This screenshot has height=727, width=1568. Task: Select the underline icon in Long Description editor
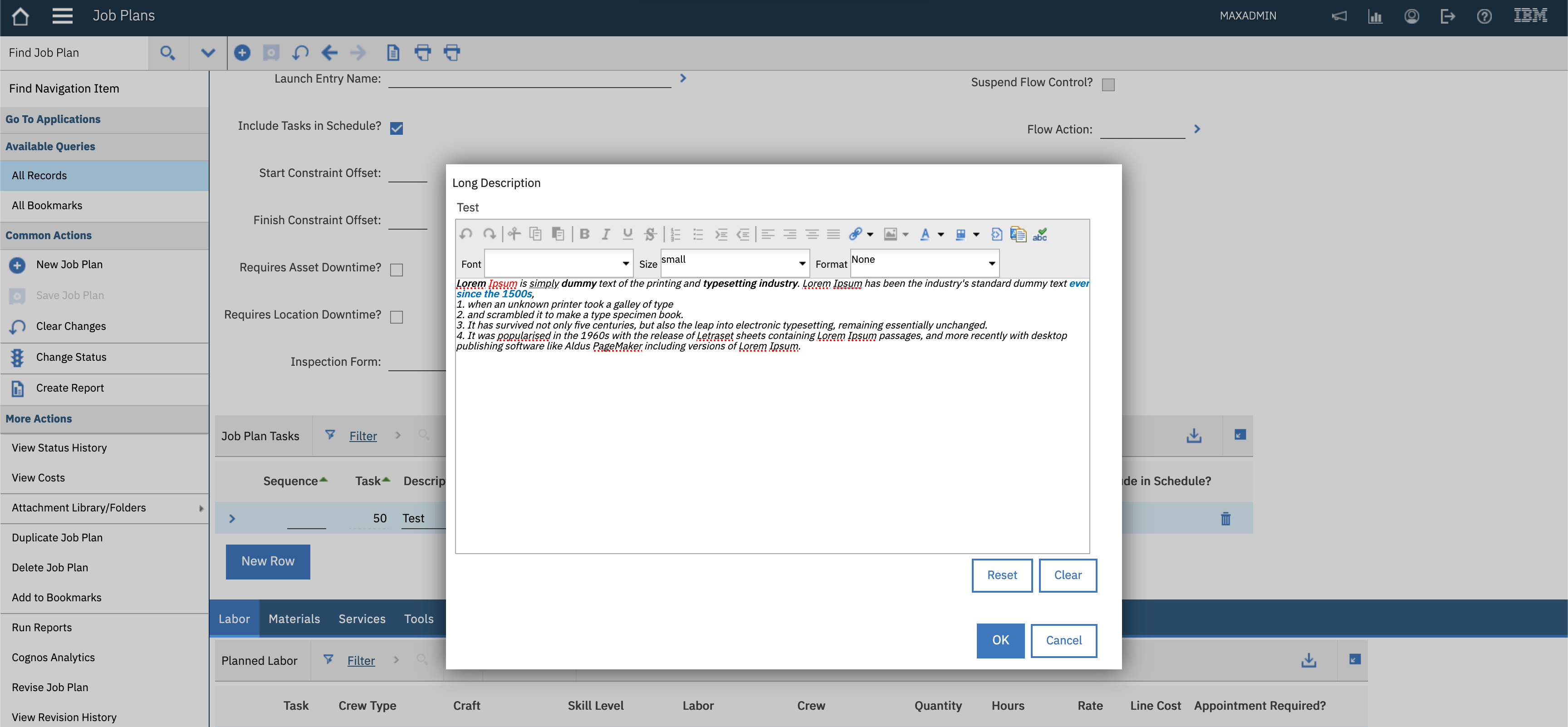tap(627, 234)
